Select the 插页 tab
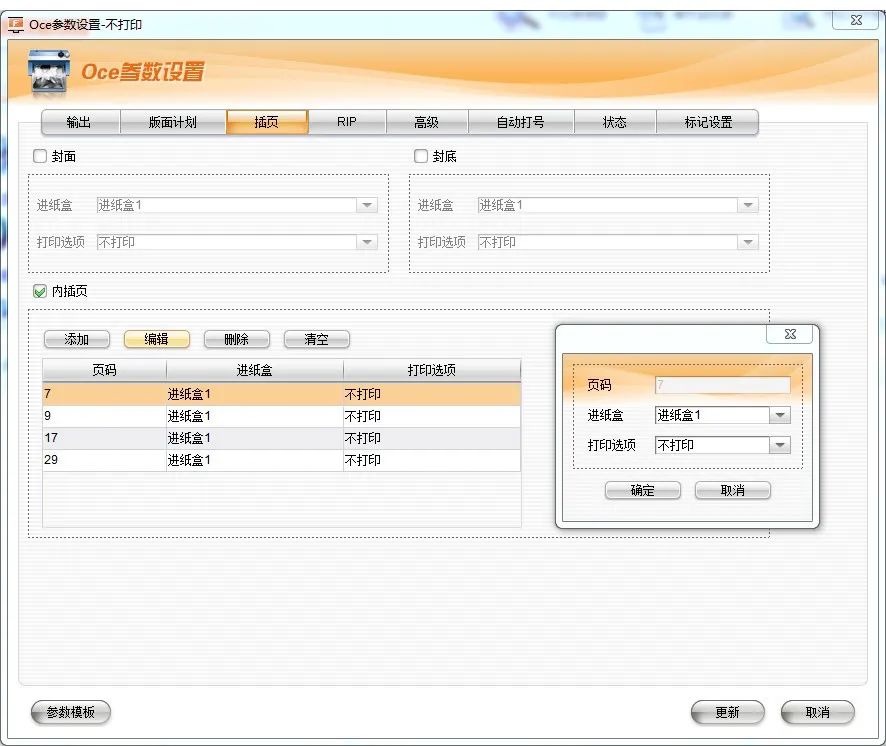 coord(267,122)
